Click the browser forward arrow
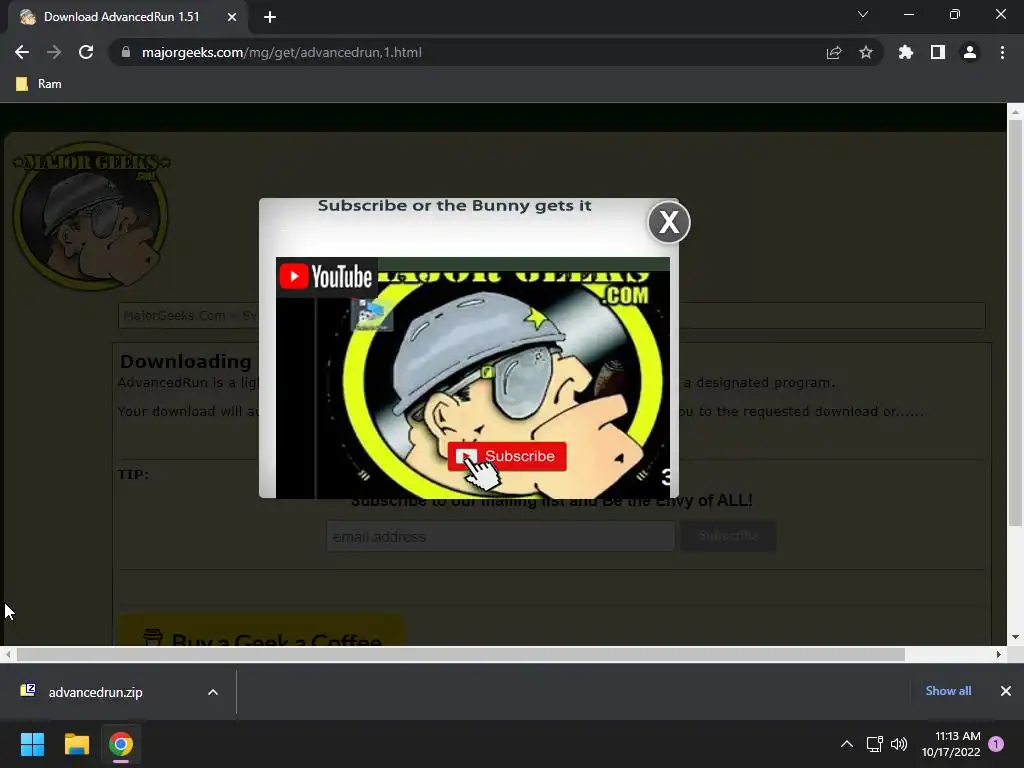 point(54,52)
